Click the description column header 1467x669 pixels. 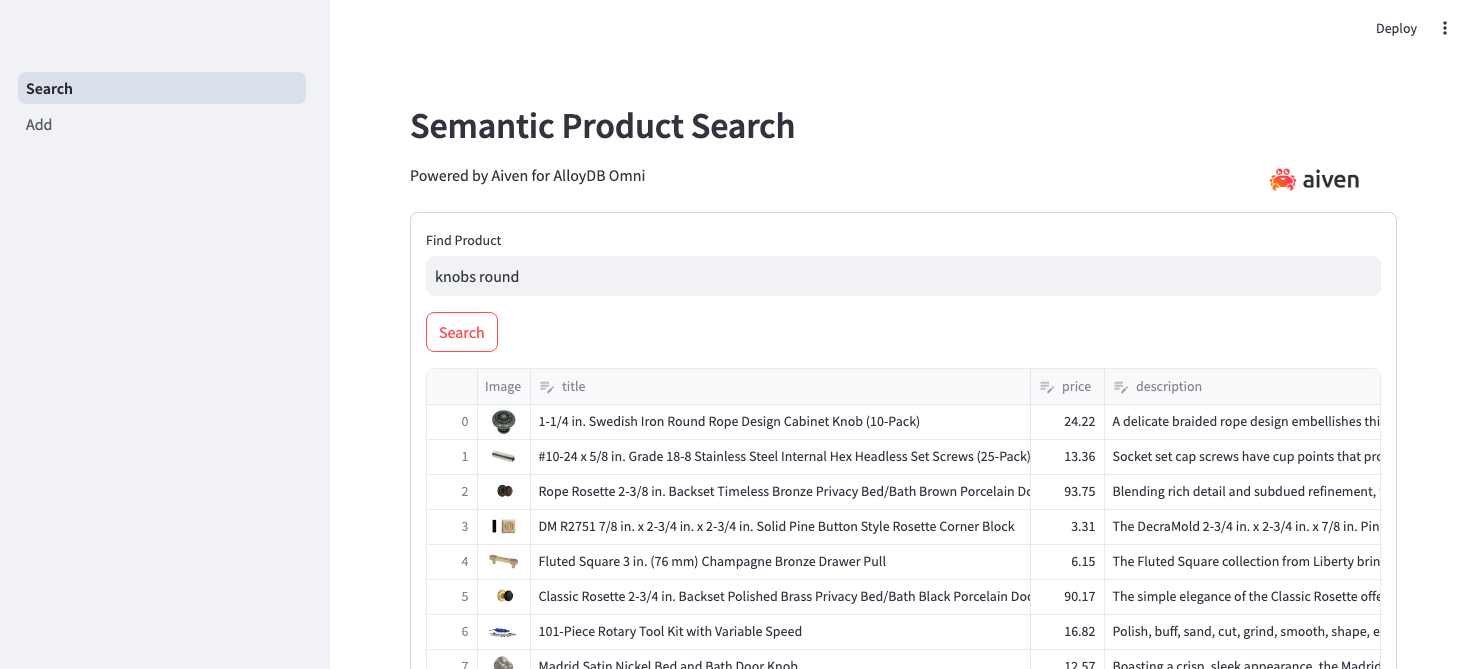1168,387
